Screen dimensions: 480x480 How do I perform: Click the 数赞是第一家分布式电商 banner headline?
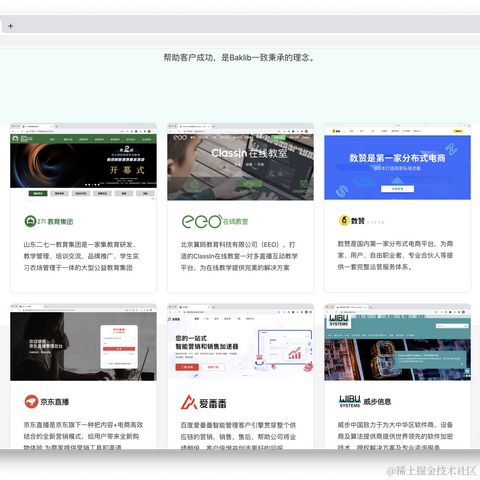pos(397,158)
